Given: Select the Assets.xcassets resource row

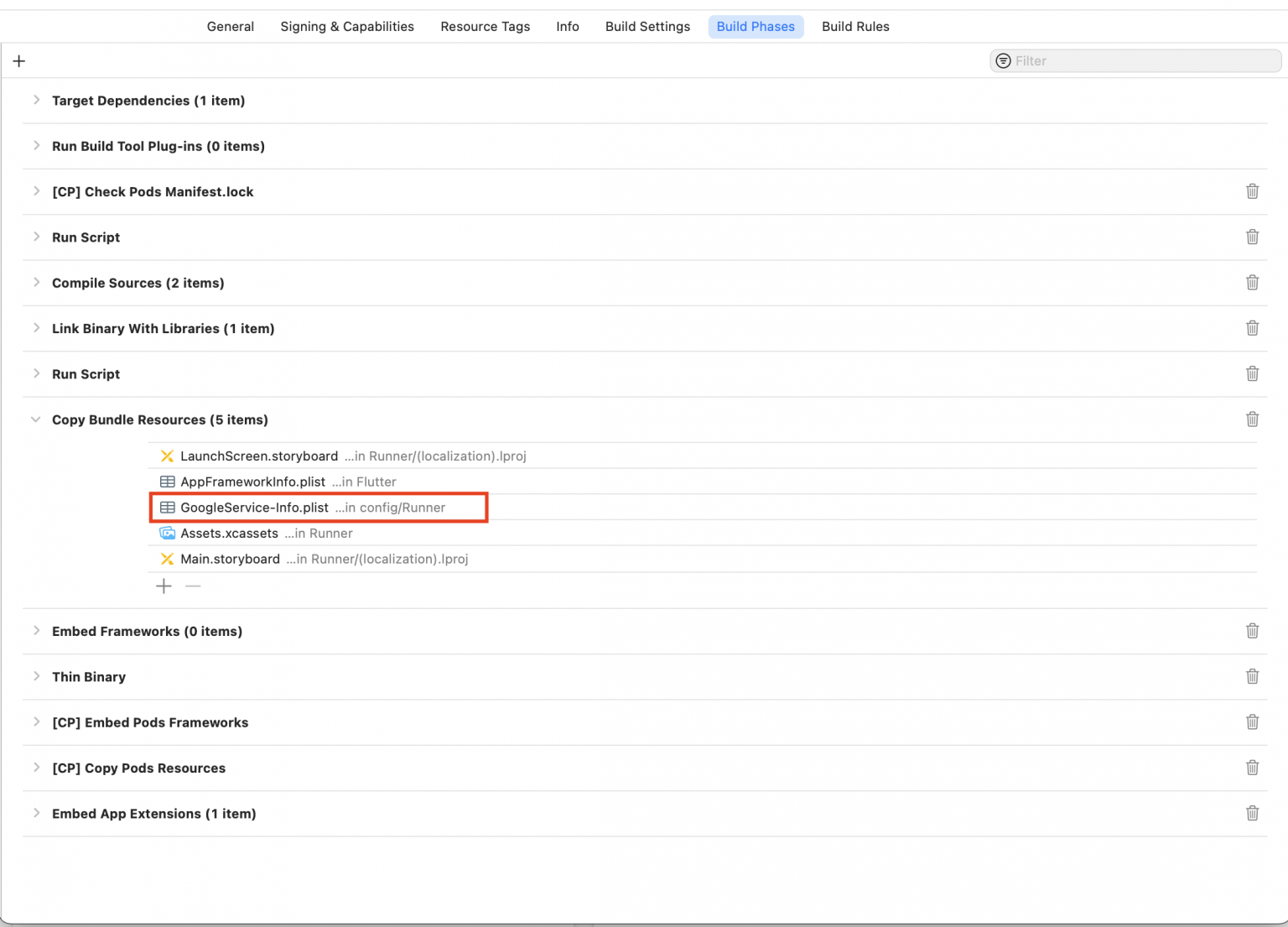Looking at the screenshot, I should [x=229, y=534].
